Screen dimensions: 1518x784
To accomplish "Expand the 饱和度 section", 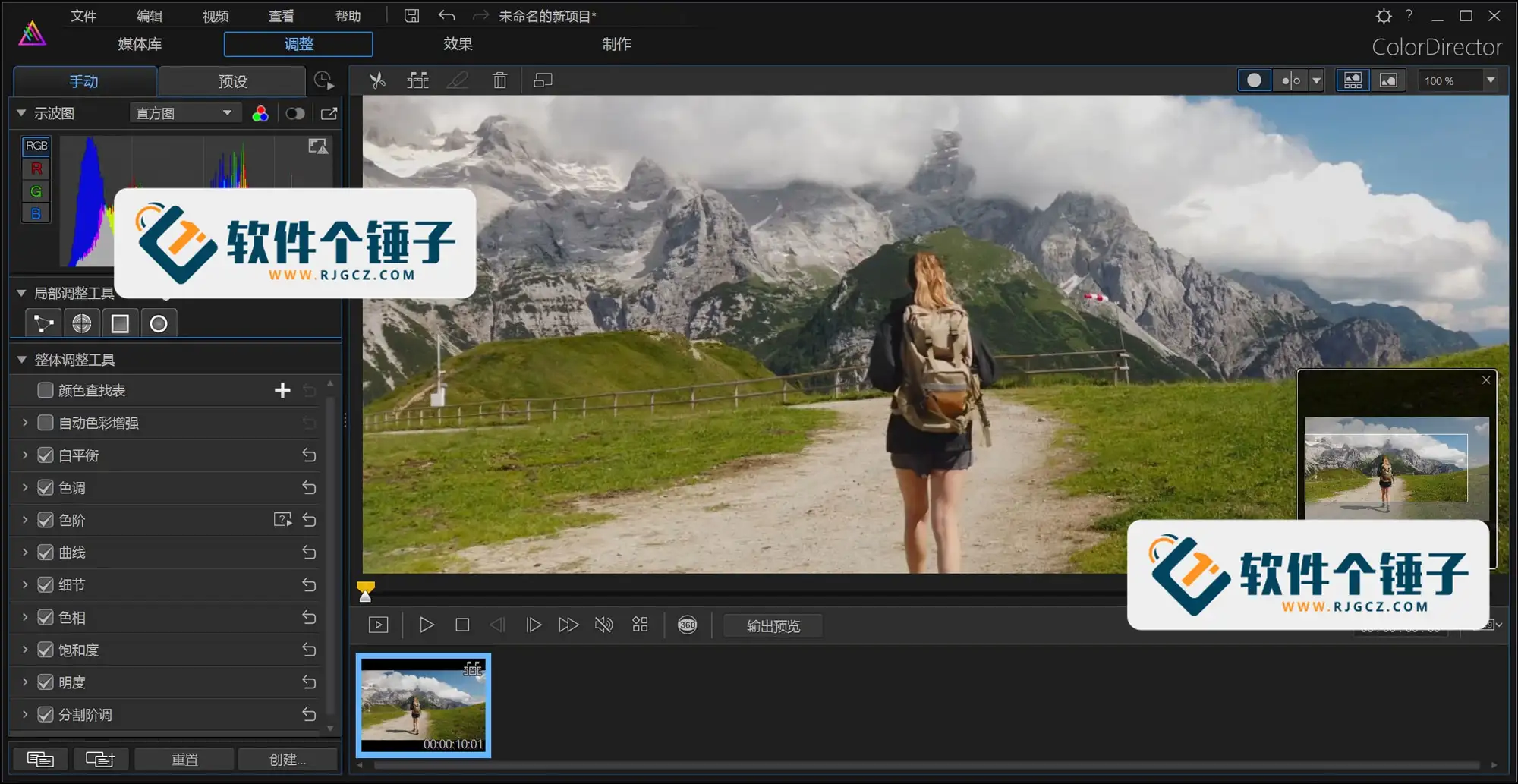I will click(25, 650).
